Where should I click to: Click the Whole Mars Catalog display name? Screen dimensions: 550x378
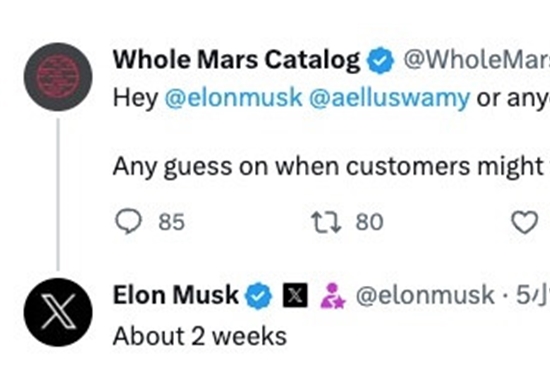pyautogui.click(x=236, y=60)
